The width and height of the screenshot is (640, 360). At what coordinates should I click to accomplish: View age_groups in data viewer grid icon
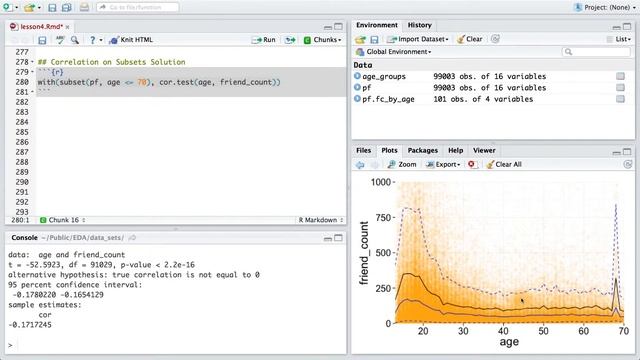coord(620,76)
